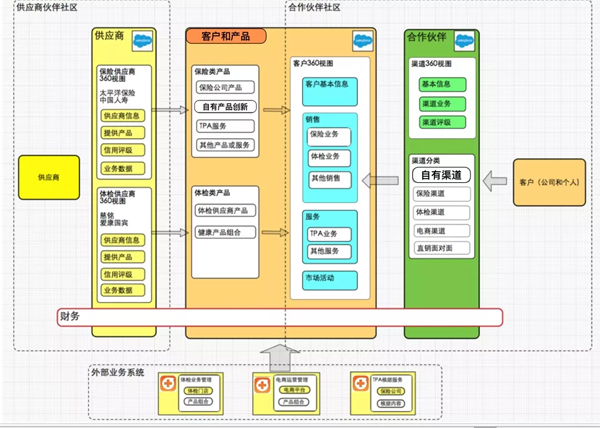The height and width of the screenshot is (428, 600).
Task: Select the 健康产品组合 item
Action: (x=227, y=232)
